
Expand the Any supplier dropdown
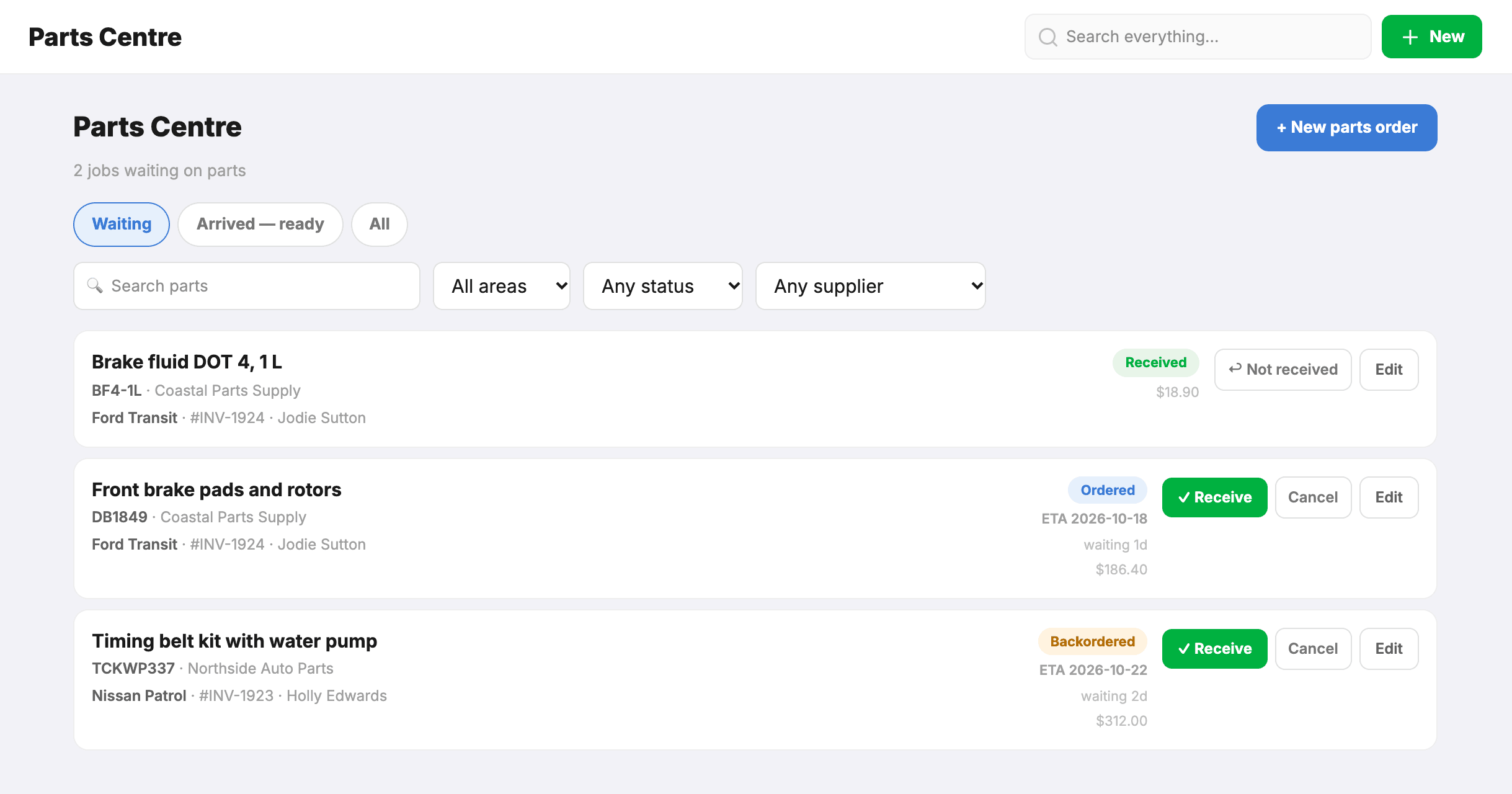tap(871, 286)
